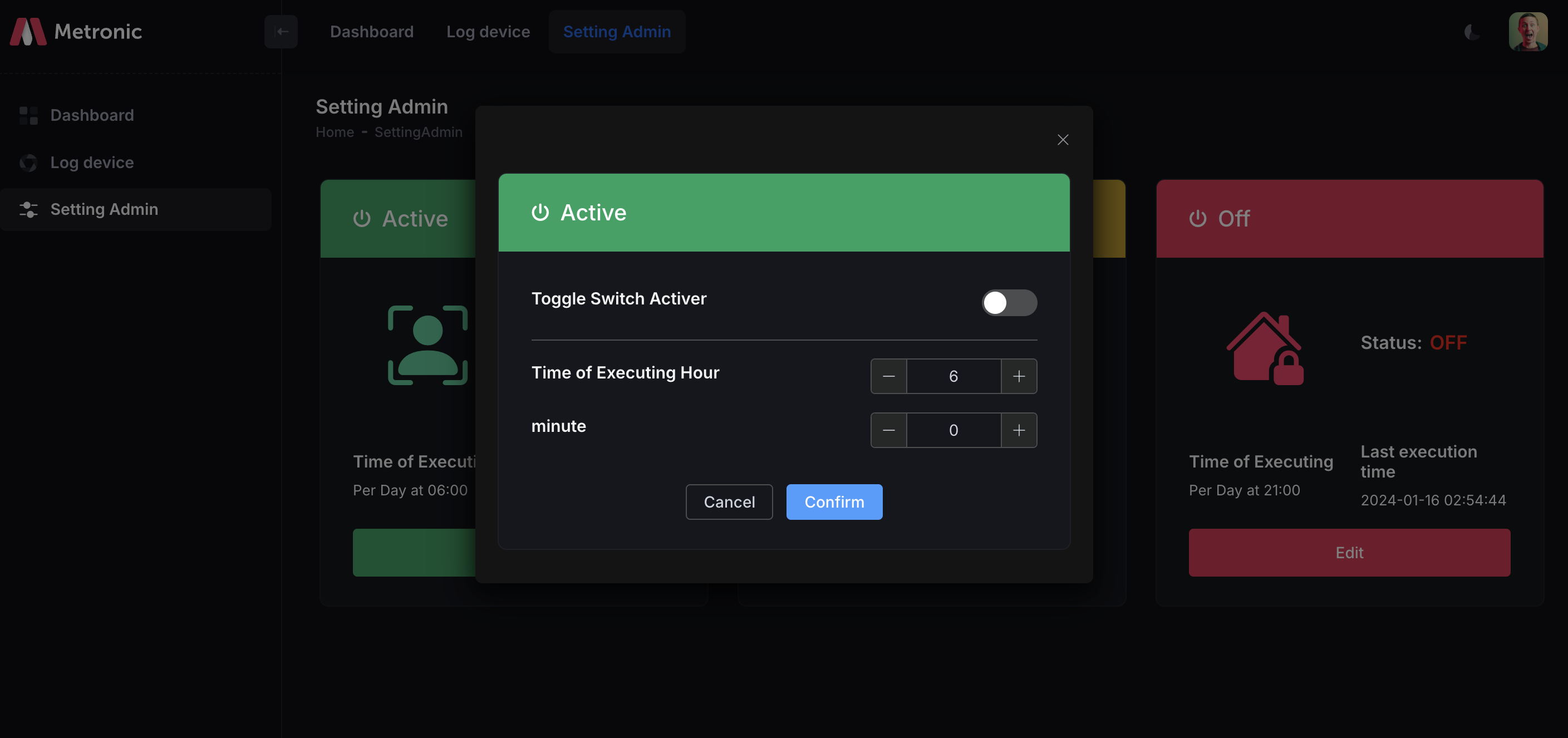Decrease the minute value
Image resolution: width=1568 pixels, height=738 pixels.
click(888, 430)
